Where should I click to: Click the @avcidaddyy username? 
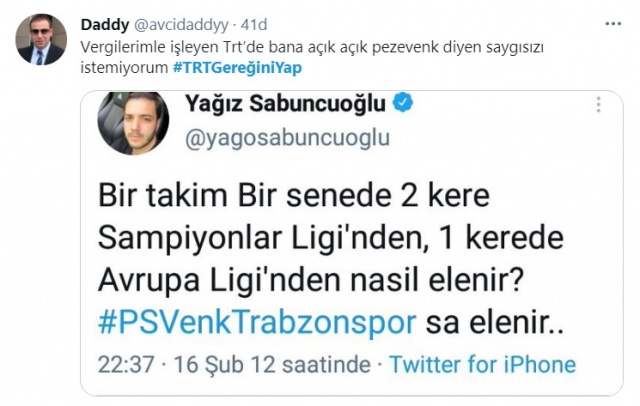pos(181,25)
